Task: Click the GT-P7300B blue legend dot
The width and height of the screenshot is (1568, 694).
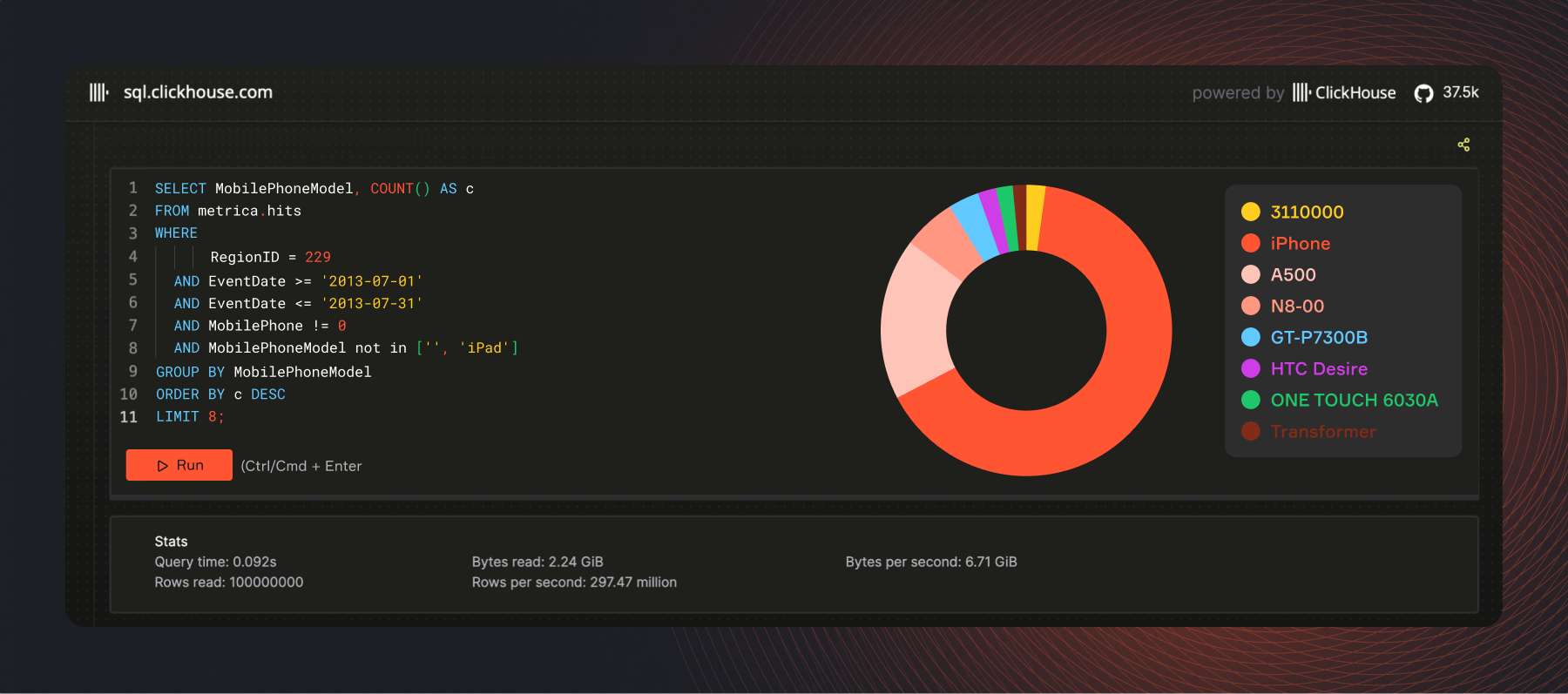Action: [x=1250, y=337]
